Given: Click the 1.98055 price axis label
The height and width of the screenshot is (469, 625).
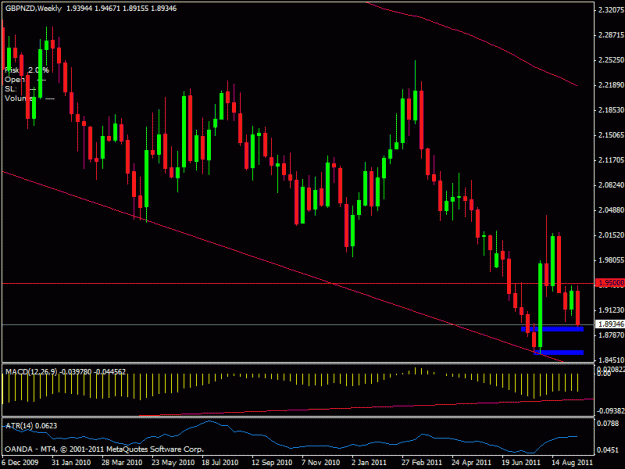Looking at the screenshot, I should click(611, 260).
